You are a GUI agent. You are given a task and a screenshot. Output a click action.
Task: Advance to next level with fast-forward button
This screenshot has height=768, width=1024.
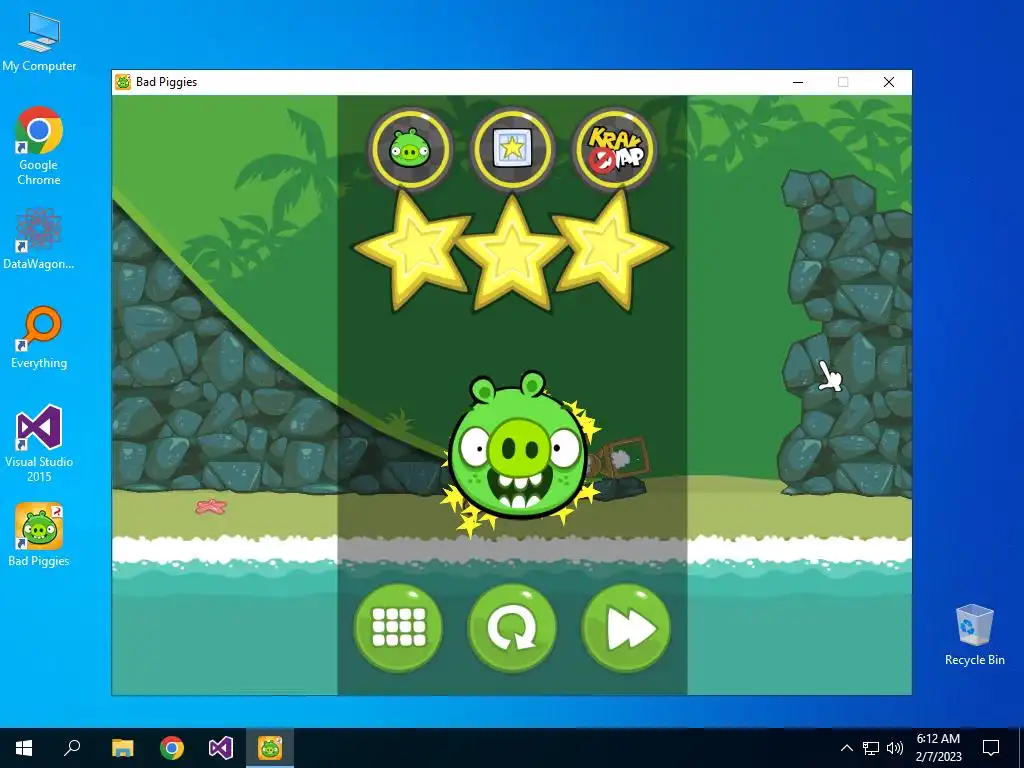point(626,628)
